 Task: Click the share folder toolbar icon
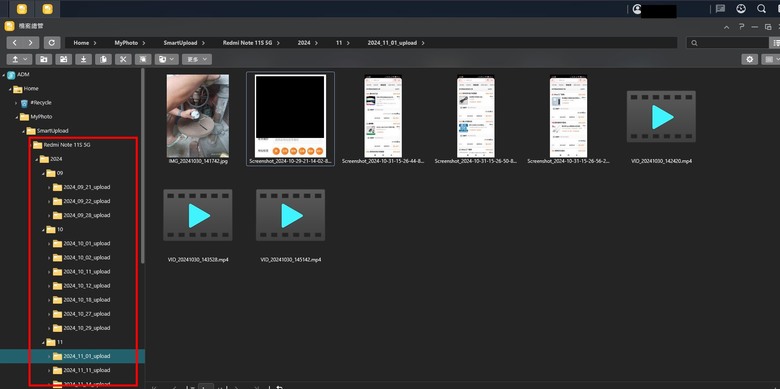point(64,59)
